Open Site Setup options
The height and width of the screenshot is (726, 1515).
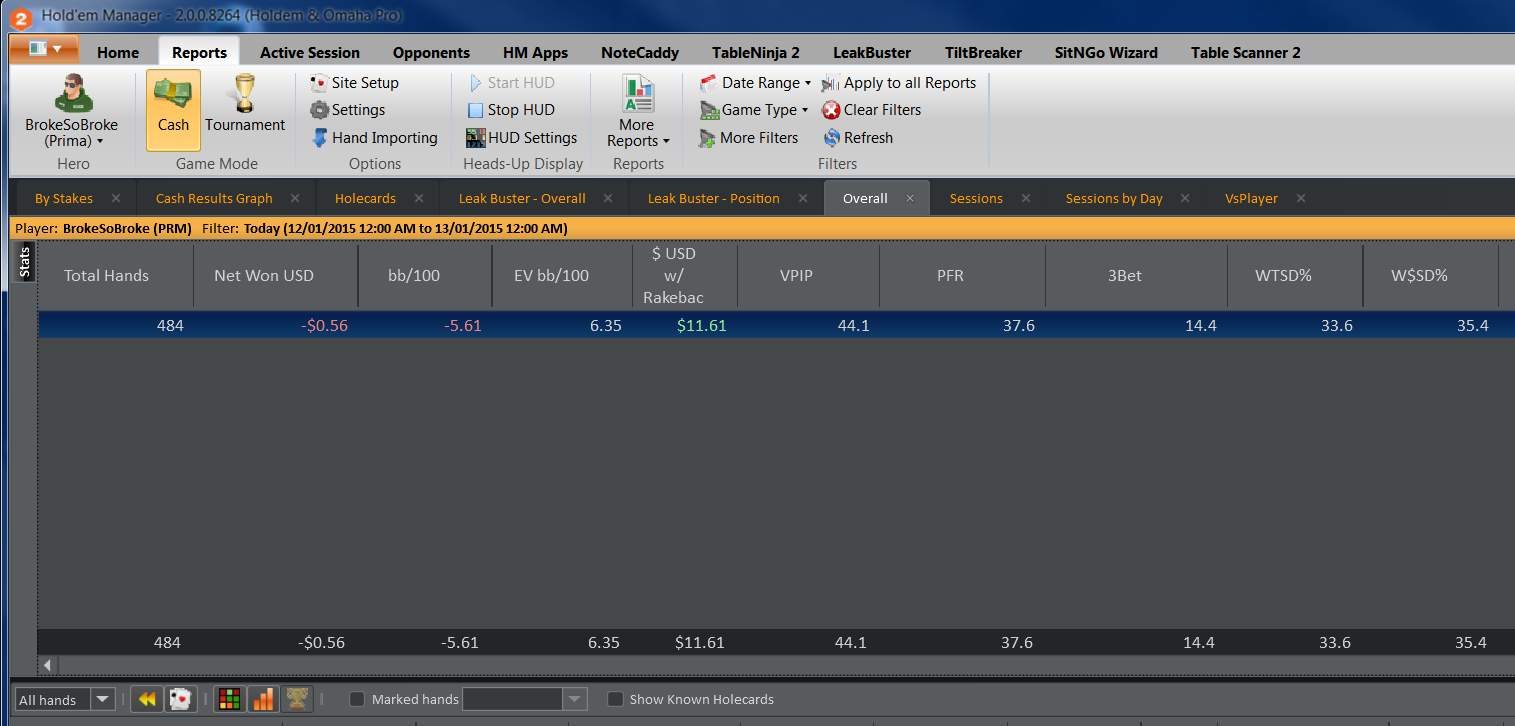(x=354, y=83)
